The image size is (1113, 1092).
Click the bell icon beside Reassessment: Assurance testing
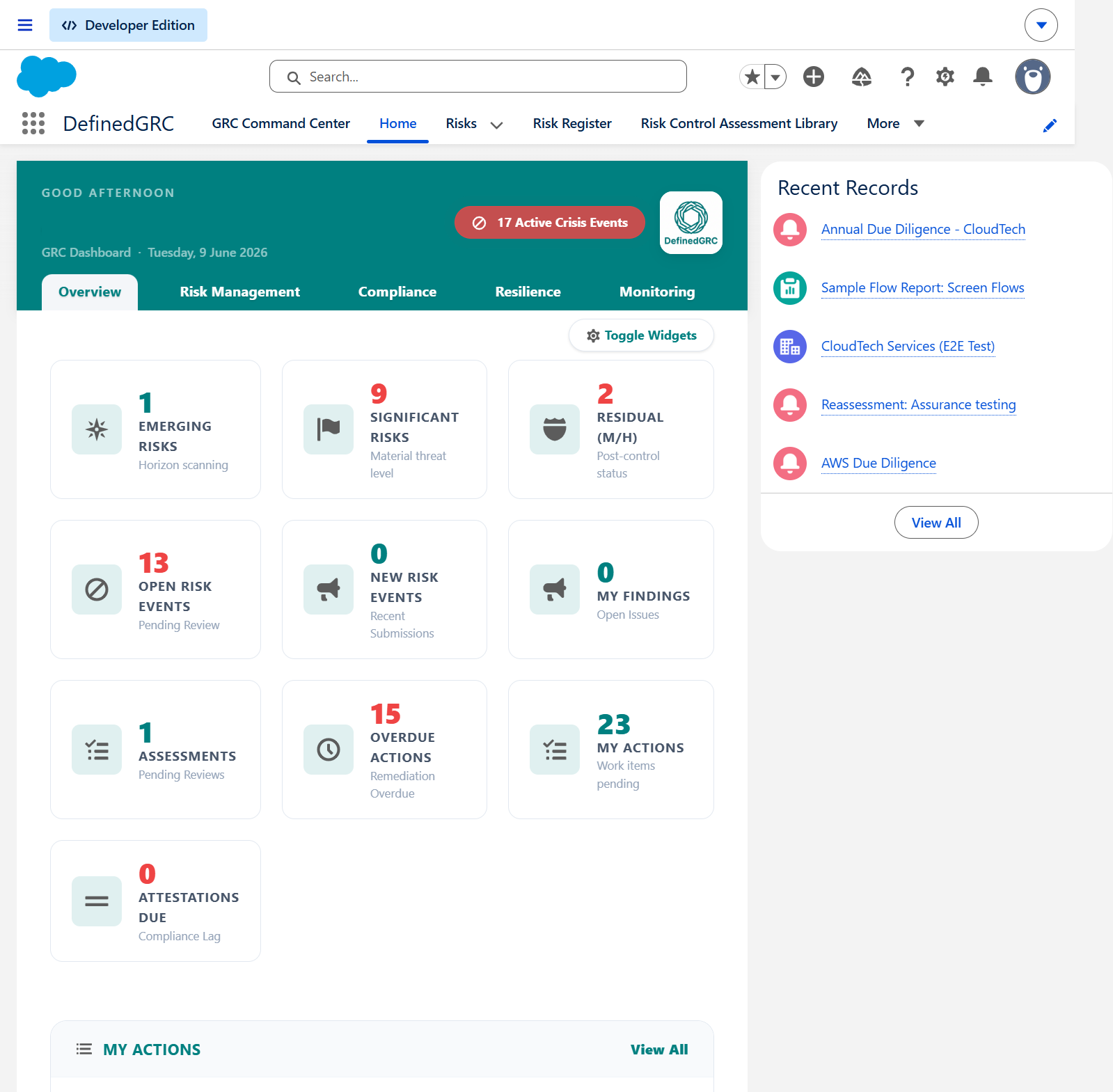click(x=790, y=405)
